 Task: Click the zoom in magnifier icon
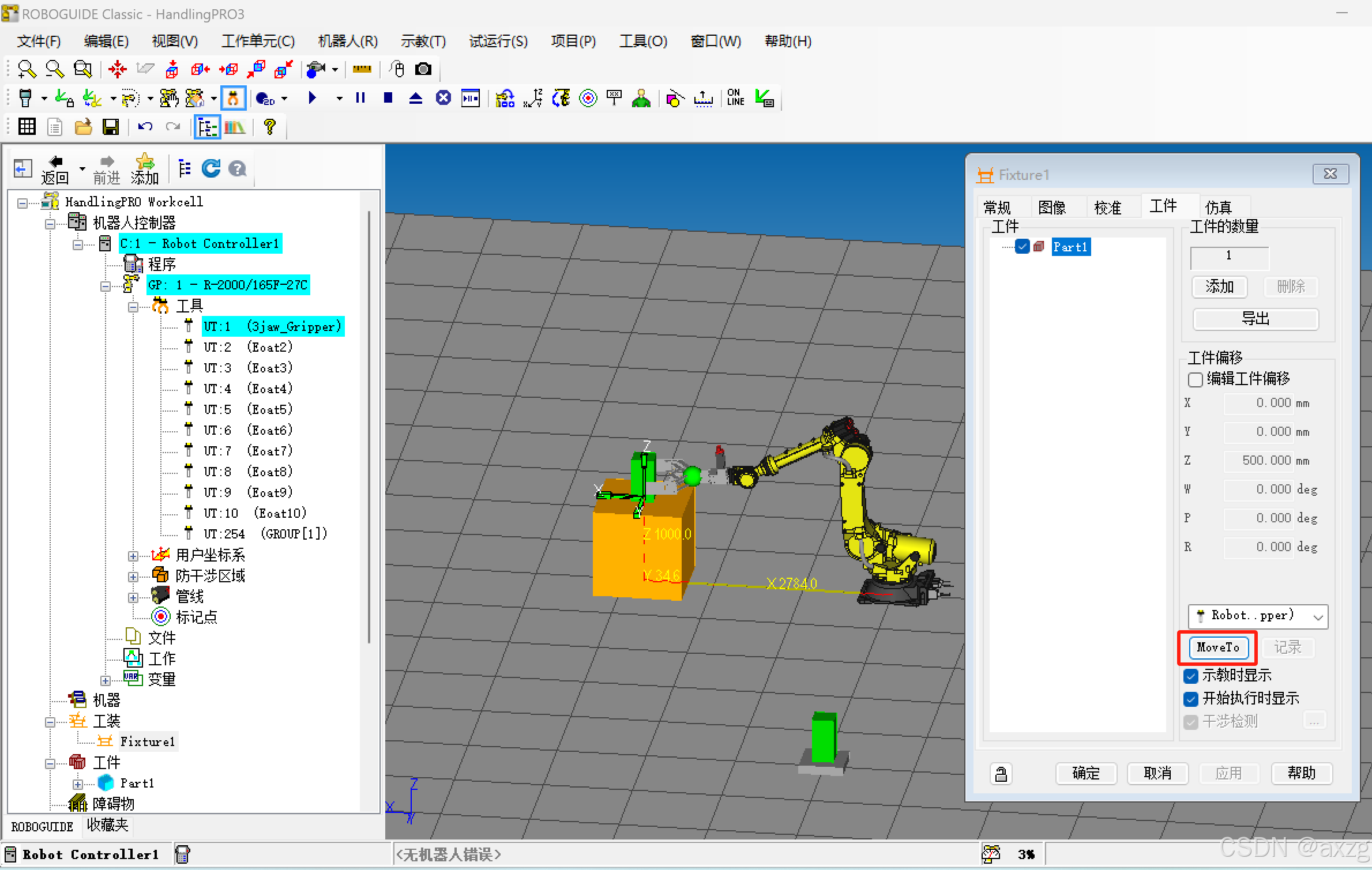point(27,69)
